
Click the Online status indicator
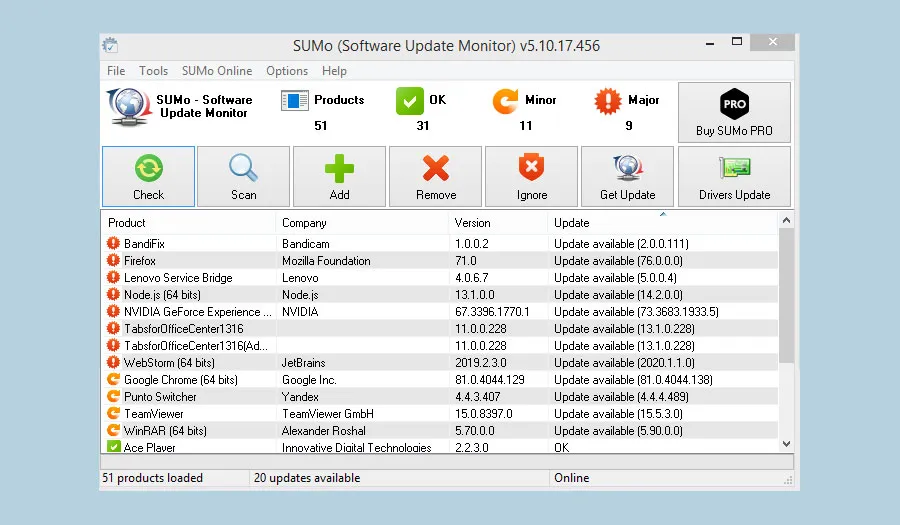point(571,477)
